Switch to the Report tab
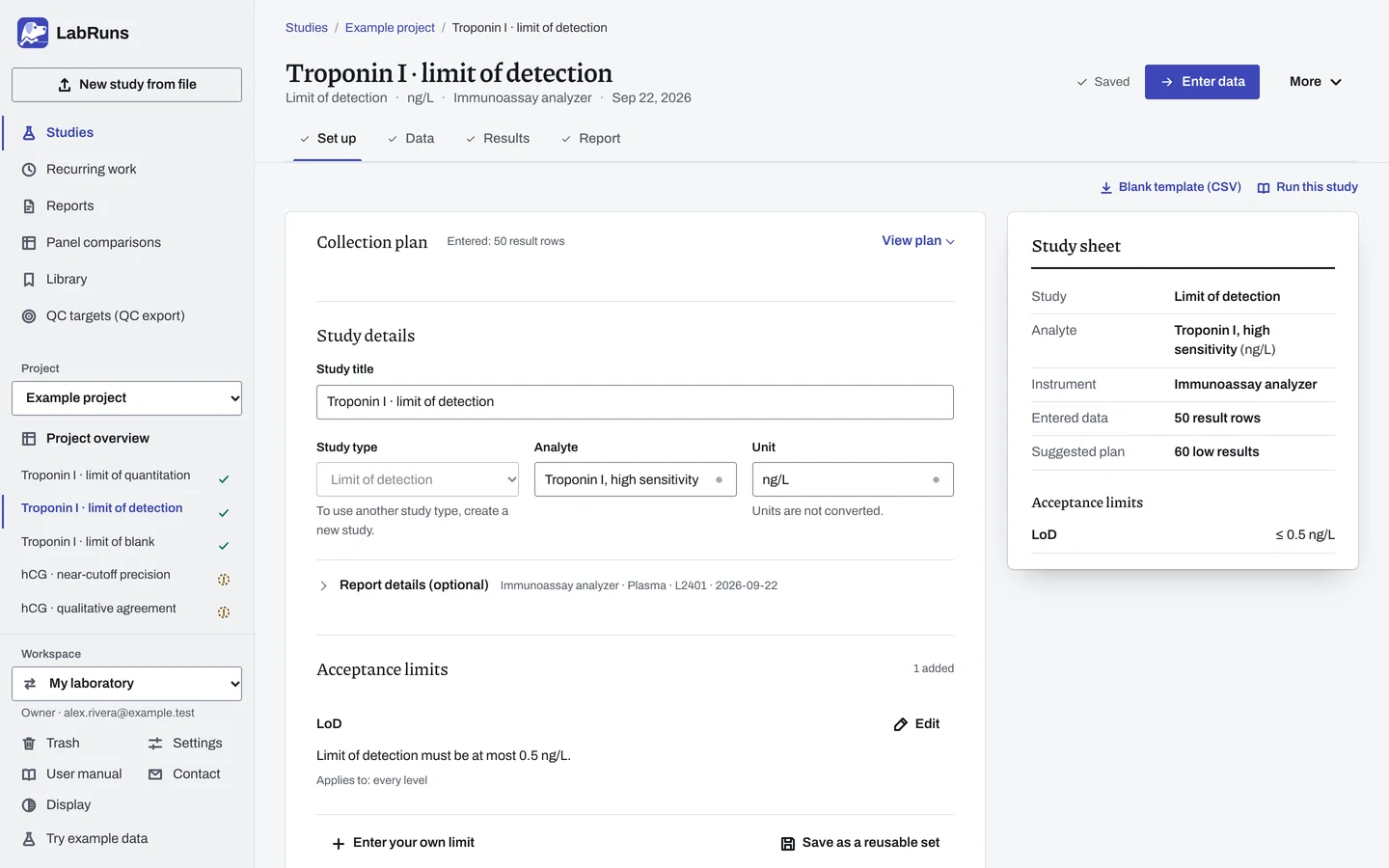Image resolution: width=1389 pixels, height=868 pixels. pyautogui.click(x=590, y=139)
